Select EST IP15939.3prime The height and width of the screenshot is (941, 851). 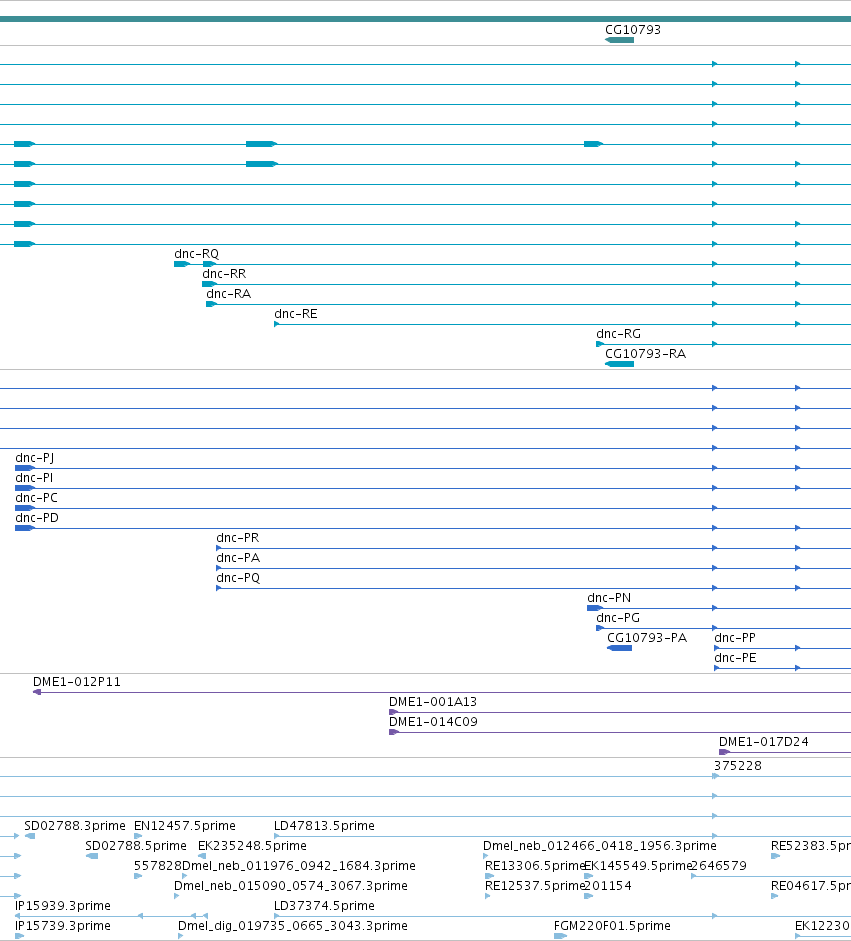click(62, 906)
